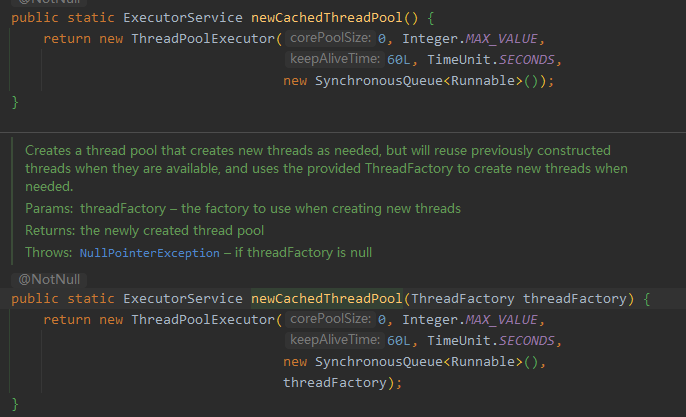Image resolution: width=686 pixels, height=417 pixels.
Task: Click 'new SynchronousQueue<Runnable>());' in the first method
Action: 419,81
